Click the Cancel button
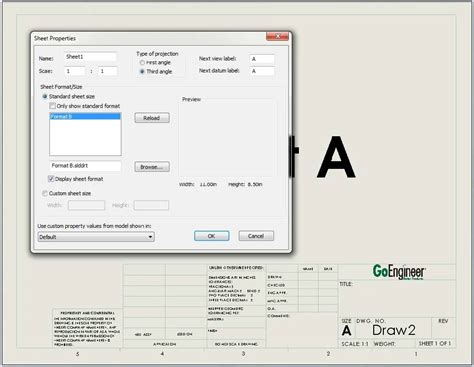This screenshot has height=367, width=474. click(x=256, y=236)
